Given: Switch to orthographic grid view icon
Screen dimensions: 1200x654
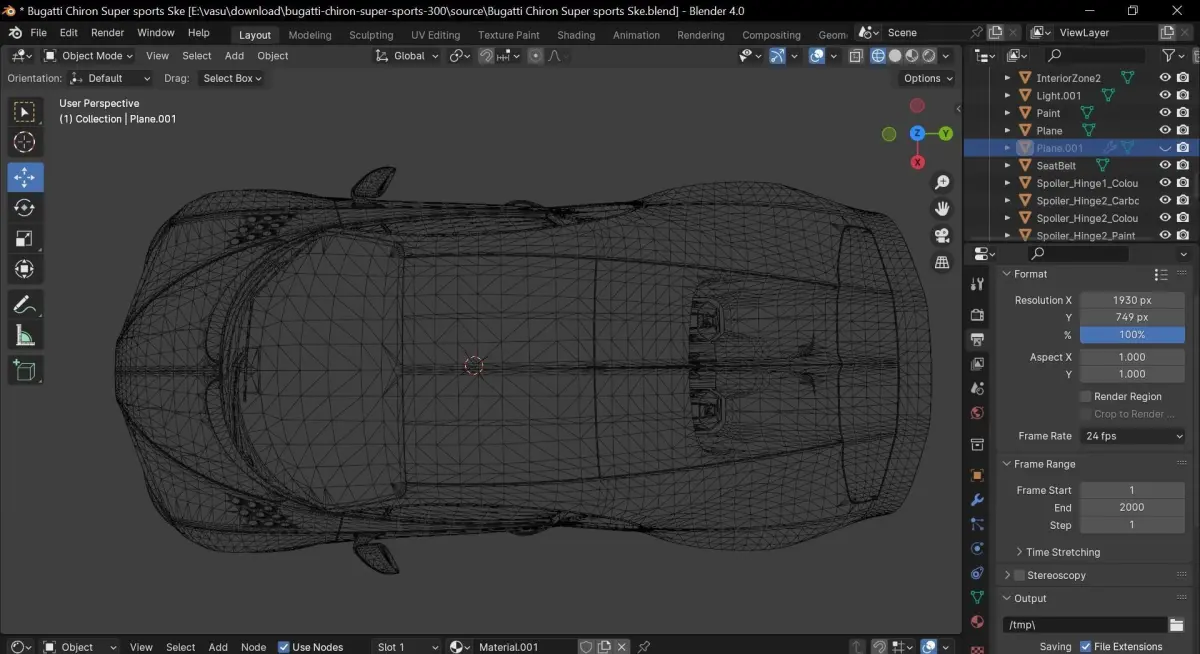Looking at the screenshot, I should pos(941,262).
